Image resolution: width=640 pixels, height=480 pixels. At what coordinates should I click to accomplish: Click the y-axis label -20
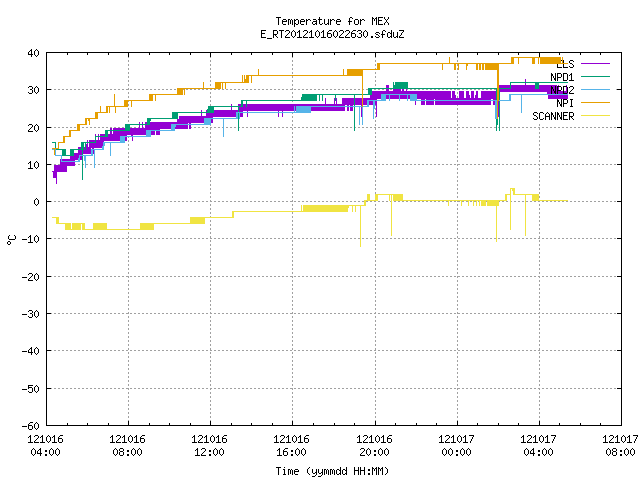tap(31, 277)
